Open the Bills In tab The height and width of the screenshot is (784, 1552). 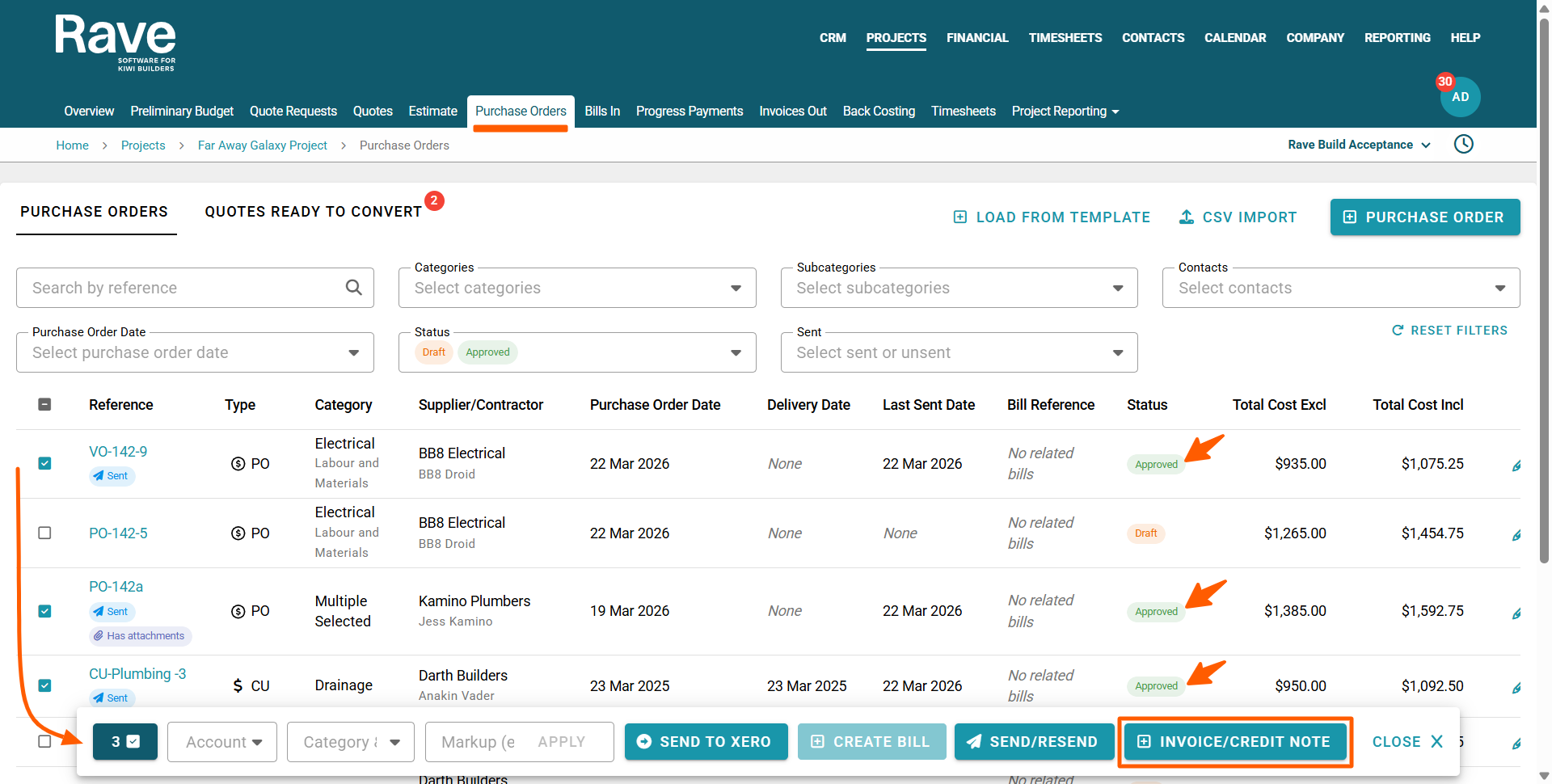pos(602,112)
